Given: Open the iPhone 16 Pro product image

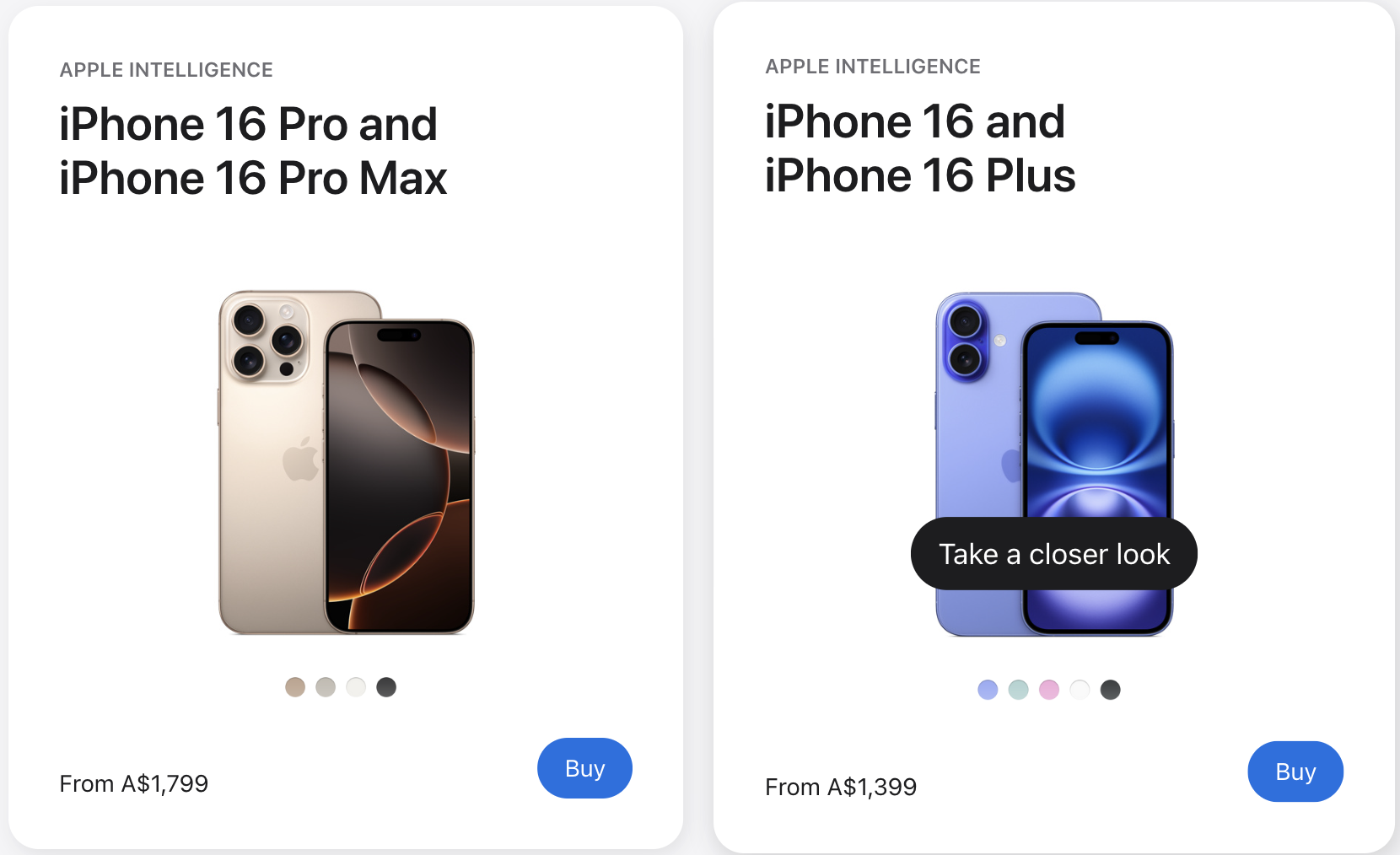Looking at the screenshot, I should pyautogui.click(x=347, y=462).
